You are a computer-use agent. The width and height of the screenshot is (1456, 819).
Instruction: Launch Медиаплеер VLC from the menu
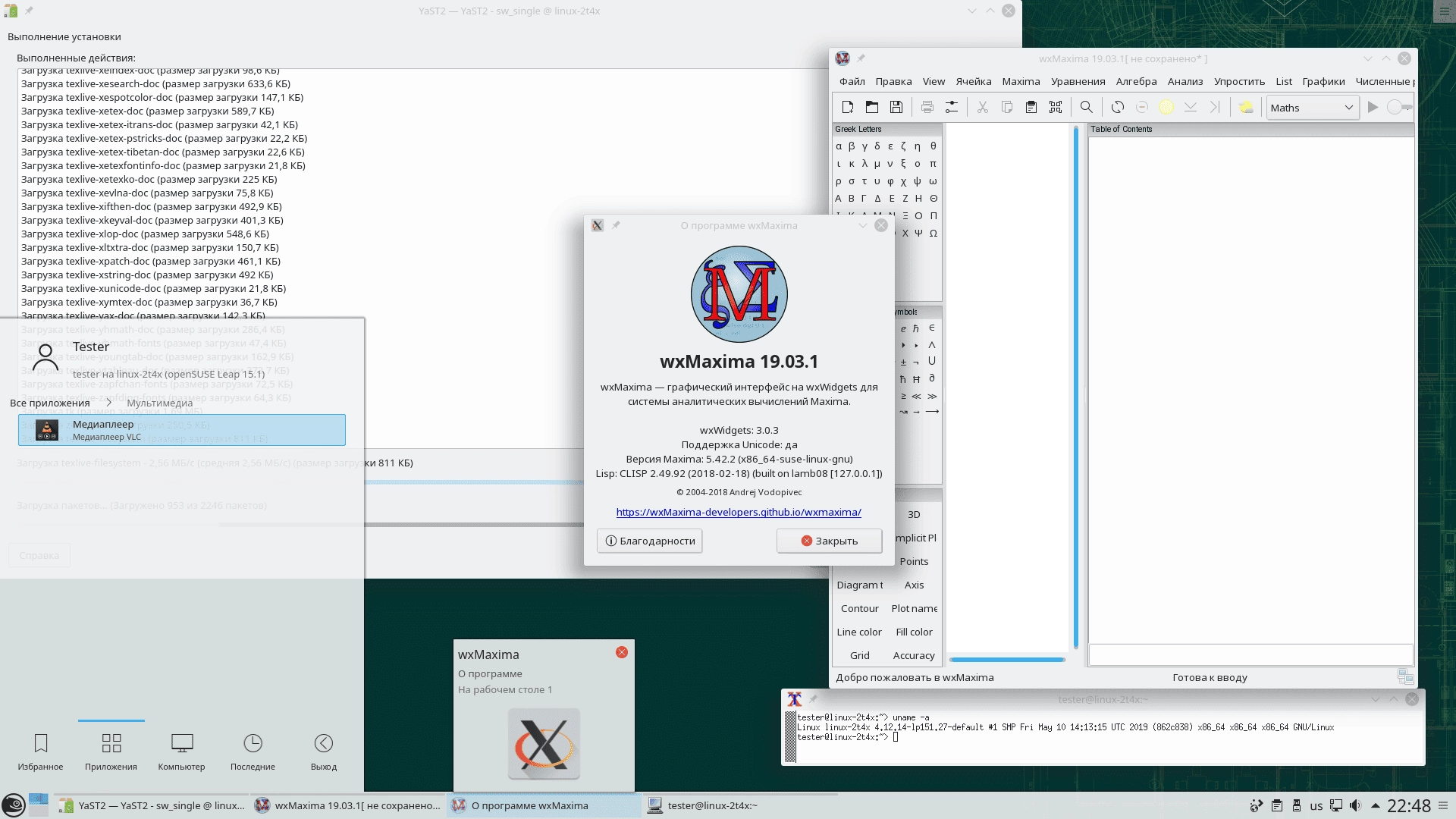pos(182,430)
